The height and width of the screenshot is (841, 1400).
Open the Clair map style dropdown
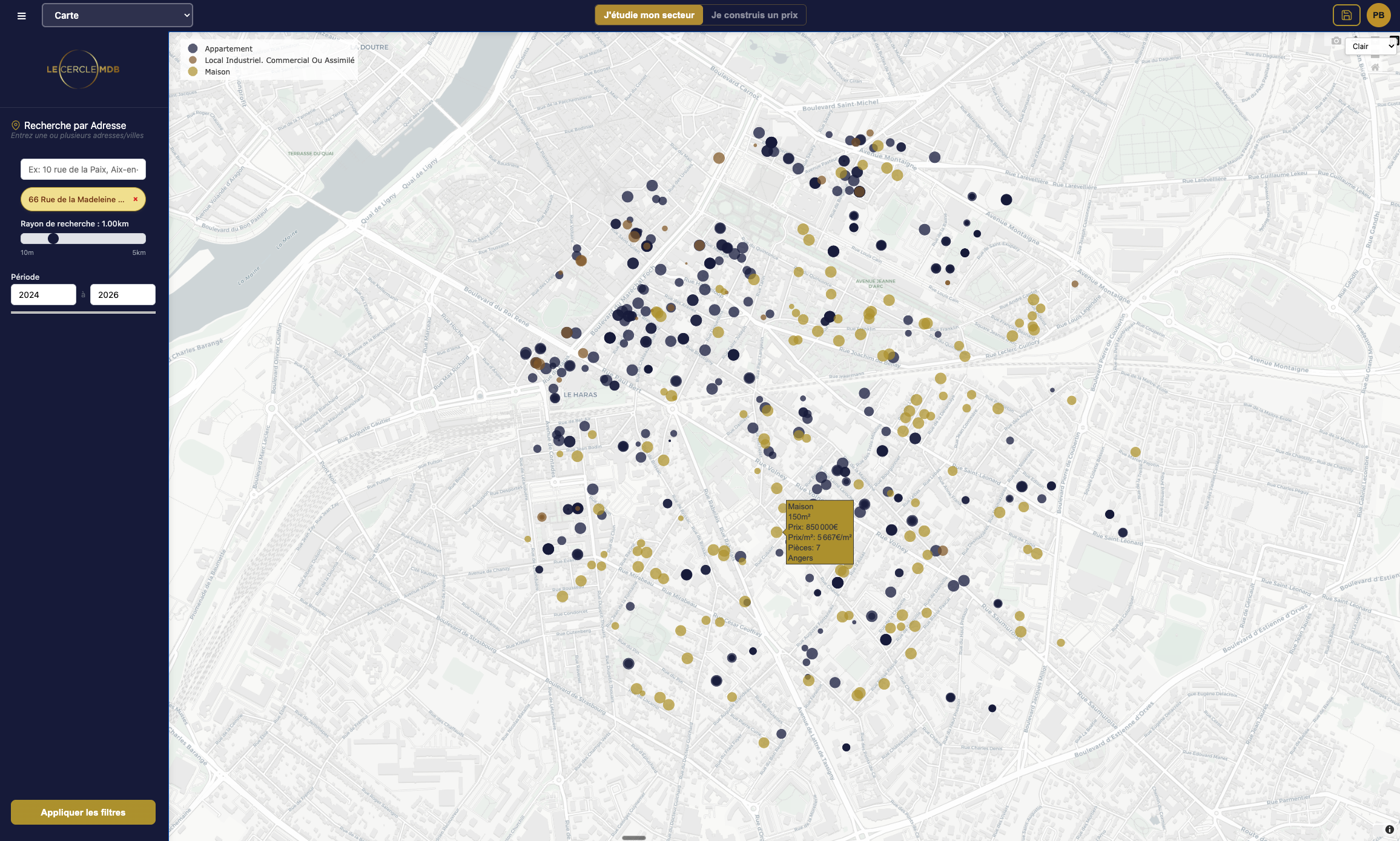point(1370,46)
